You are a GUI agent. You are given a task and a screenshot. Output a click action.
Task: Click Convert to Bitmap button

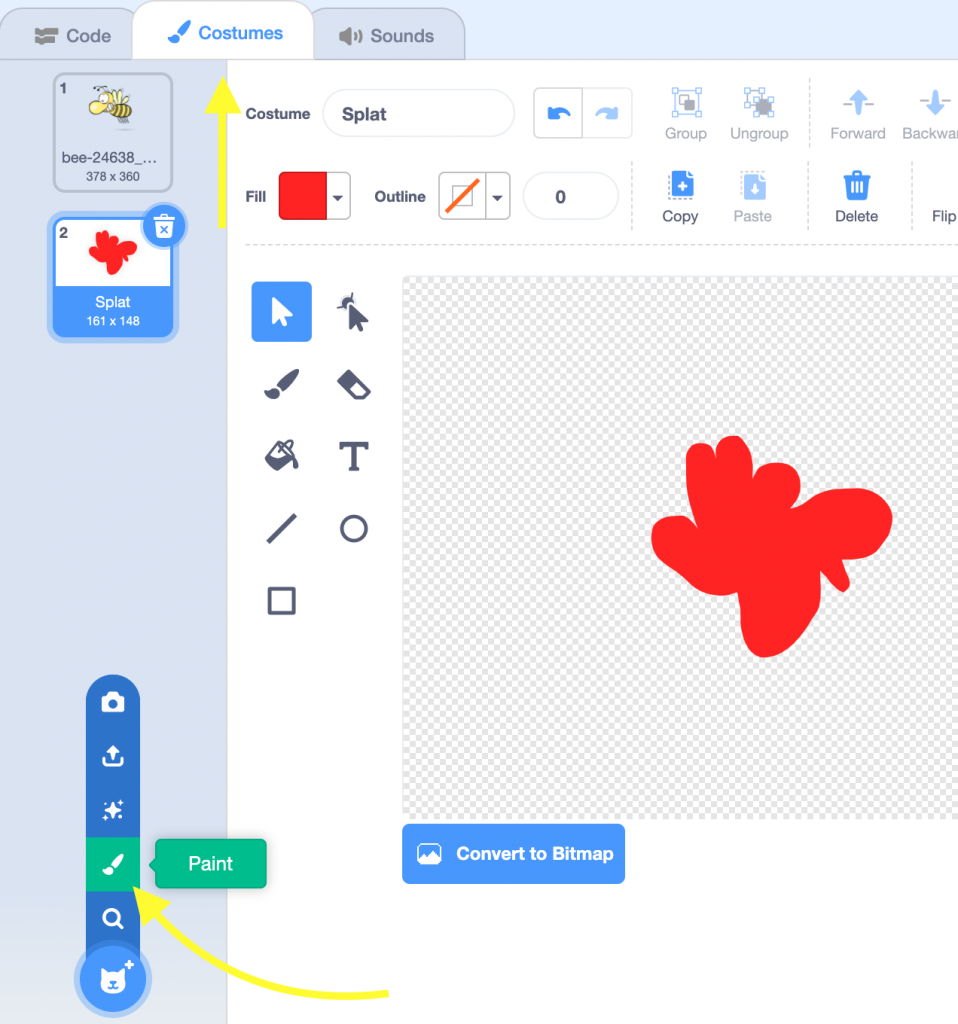point(513,854)
